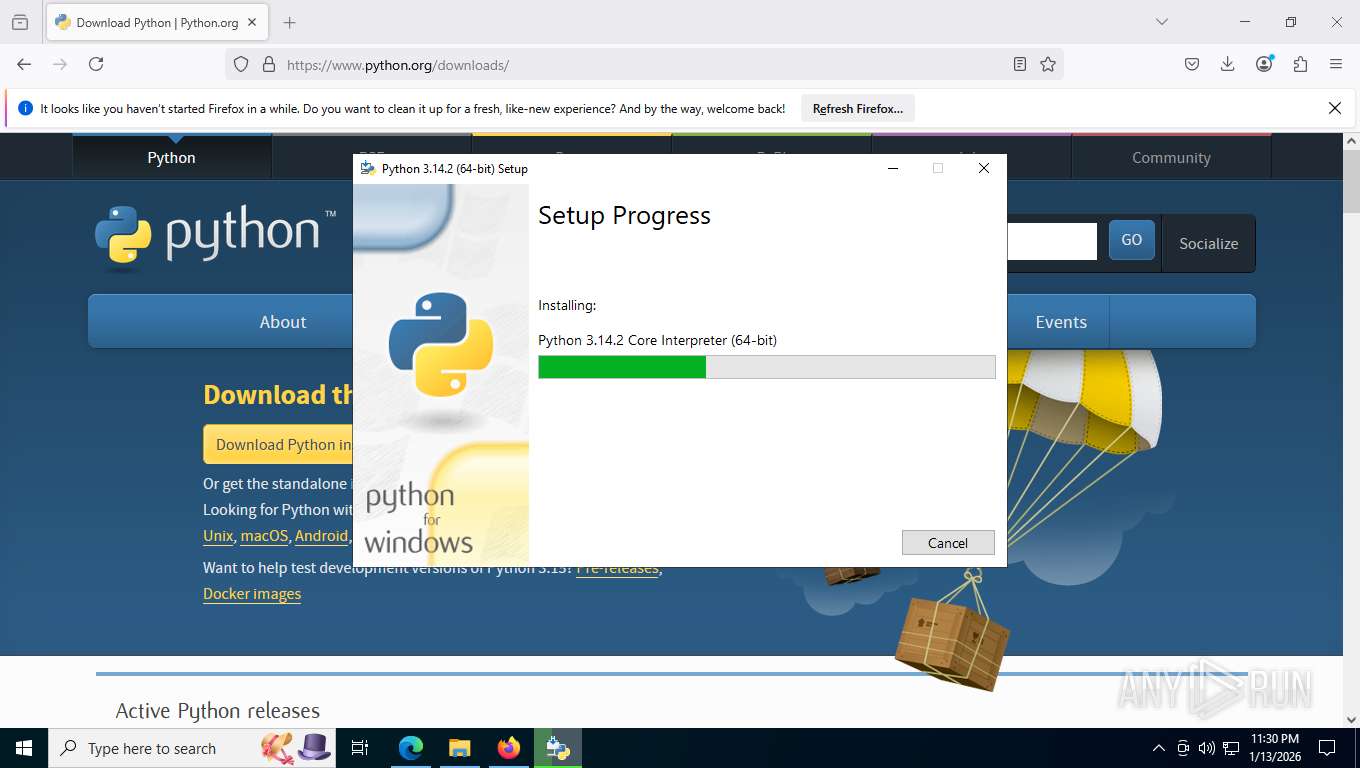1360x768 pixels.
Task: Open File Explorer from the taskbar
Action: (459, 748)
